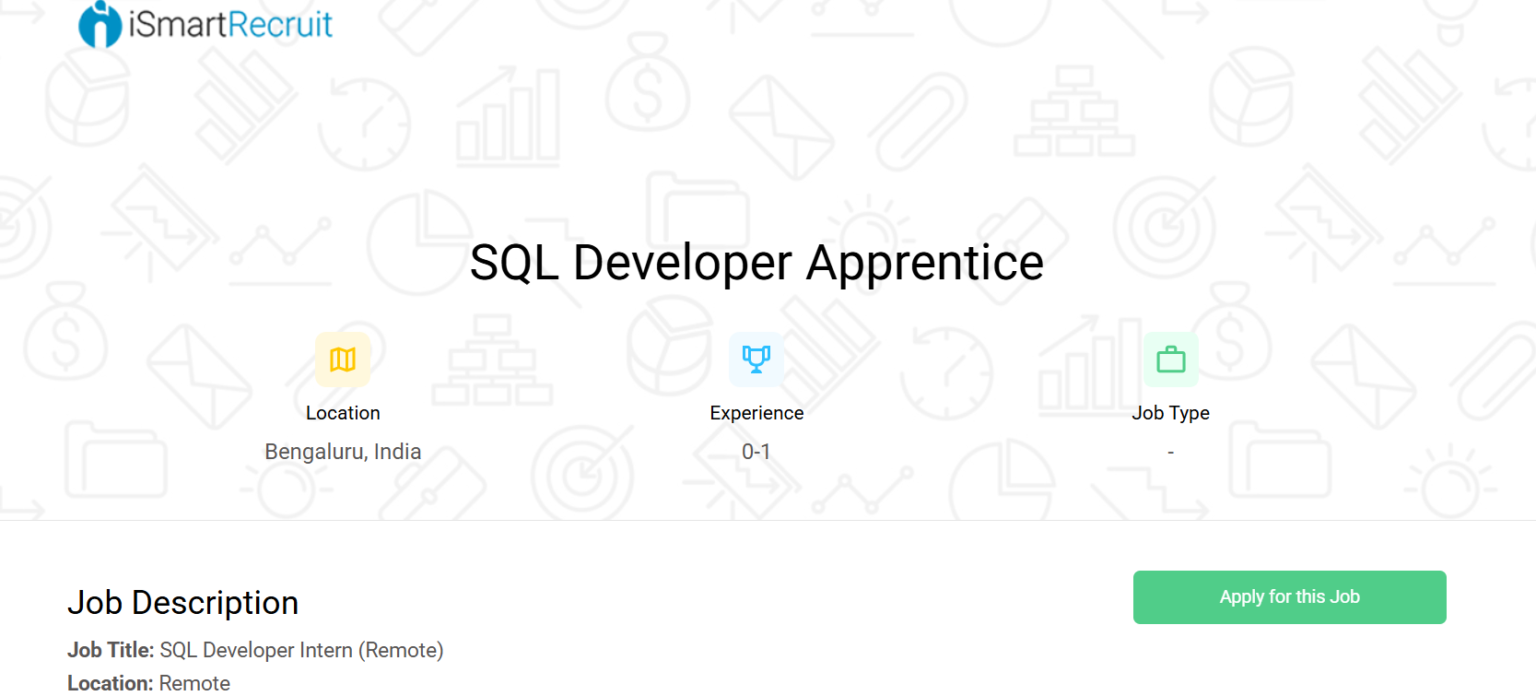Click the 0-1 experience value
Image resolution: width=1536 pixels, height=696 pixels.
tap(757, 452)
